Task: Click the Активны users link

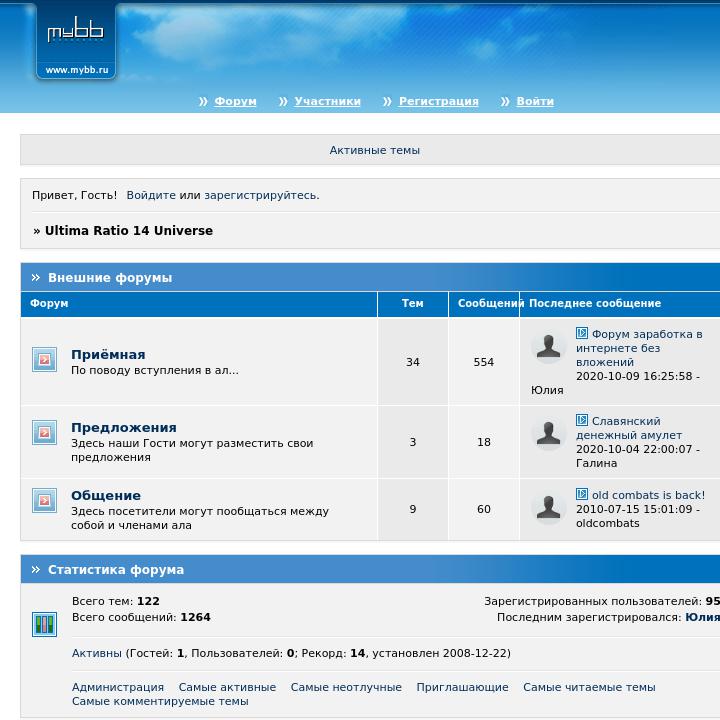Action: click(x=96, y=653)
